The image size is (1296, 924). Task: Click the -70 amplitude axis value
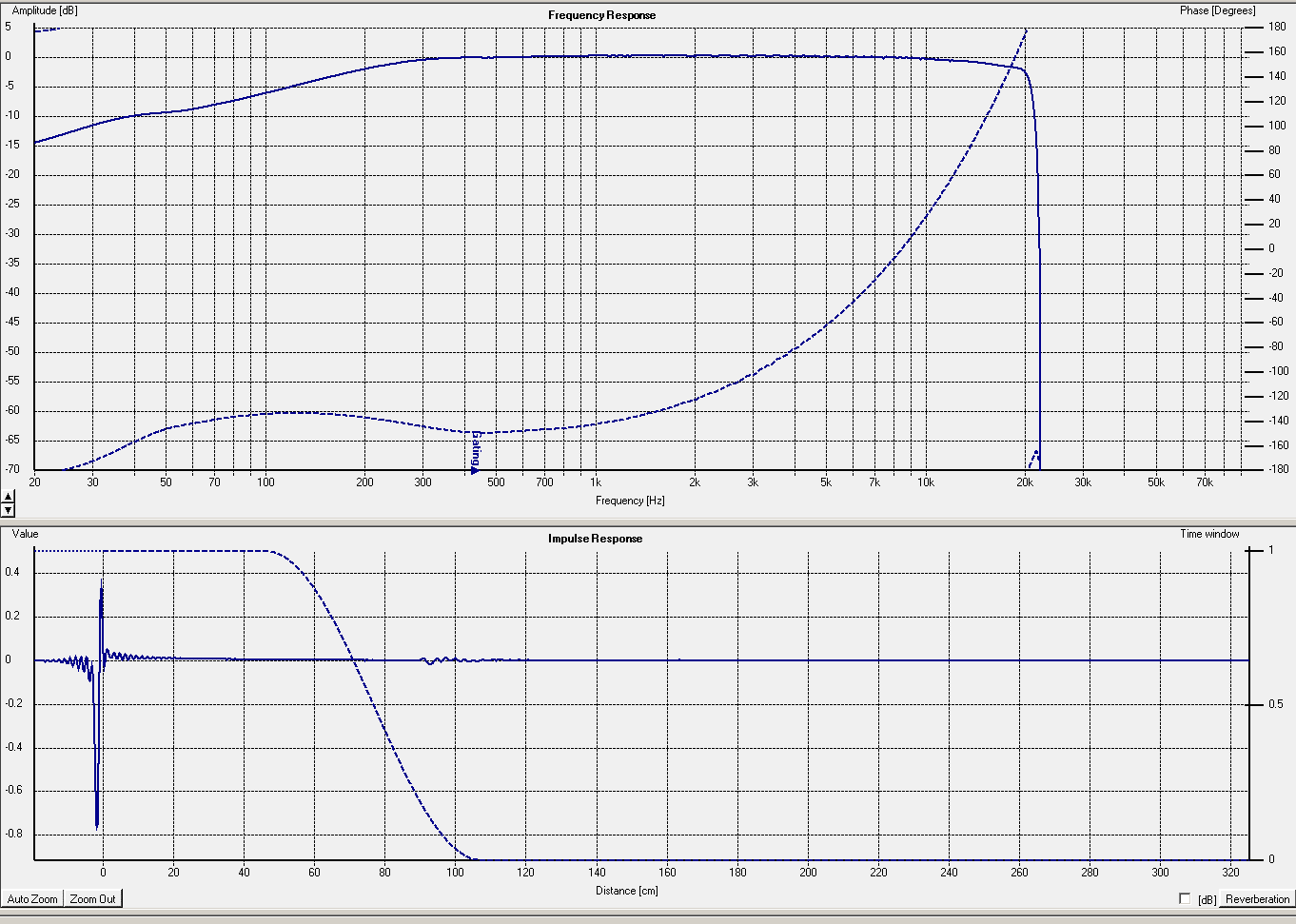tap(11, 470)
